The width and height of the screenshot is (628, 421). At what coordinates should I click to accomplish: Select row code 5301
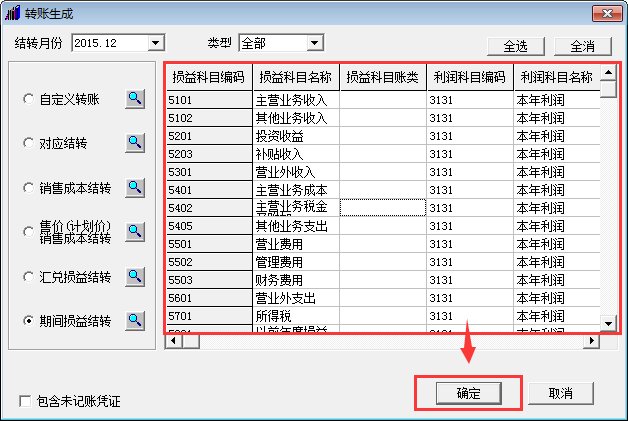click(x=209, y=172)
